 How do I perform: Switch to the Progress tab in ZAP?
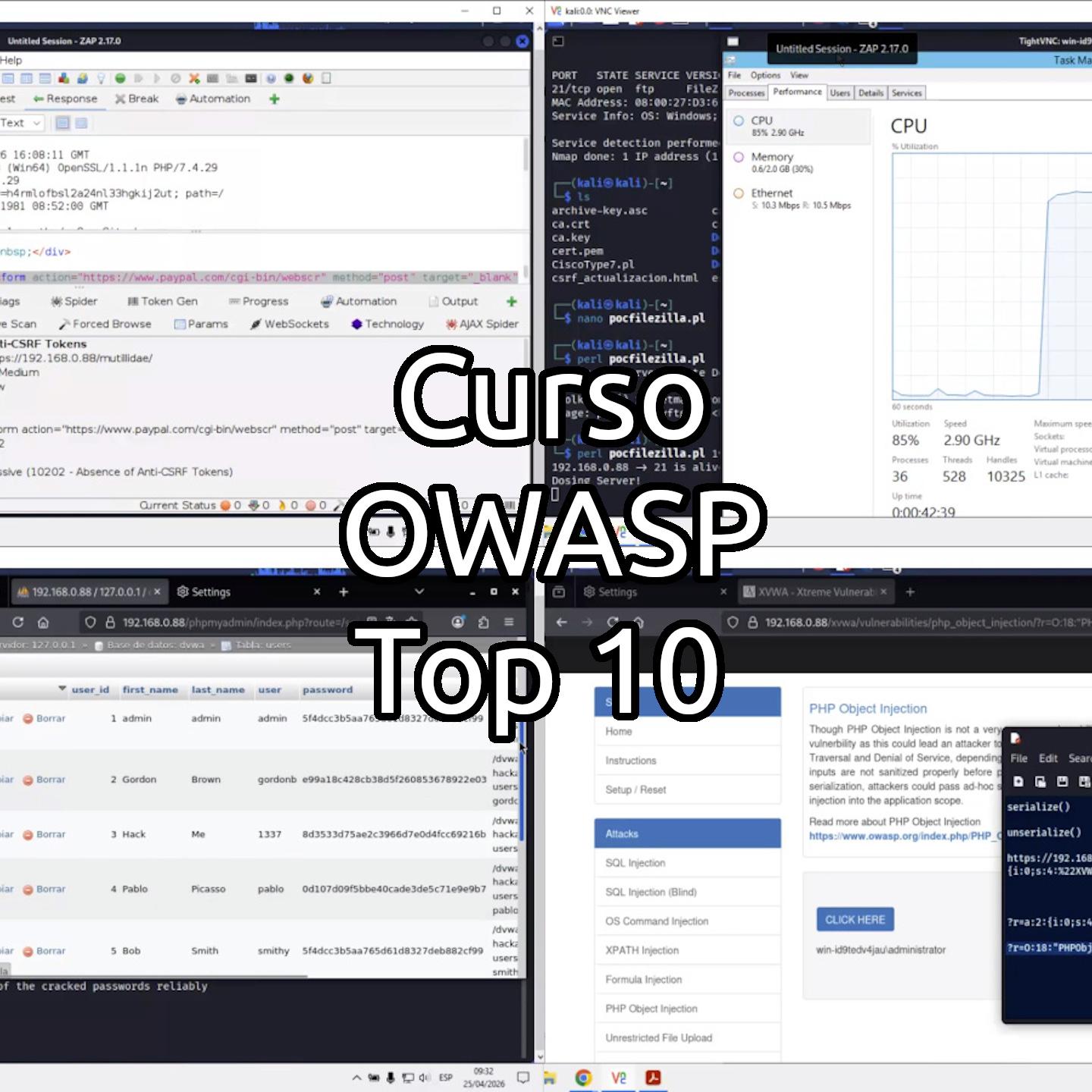click(x=259, y=301)
